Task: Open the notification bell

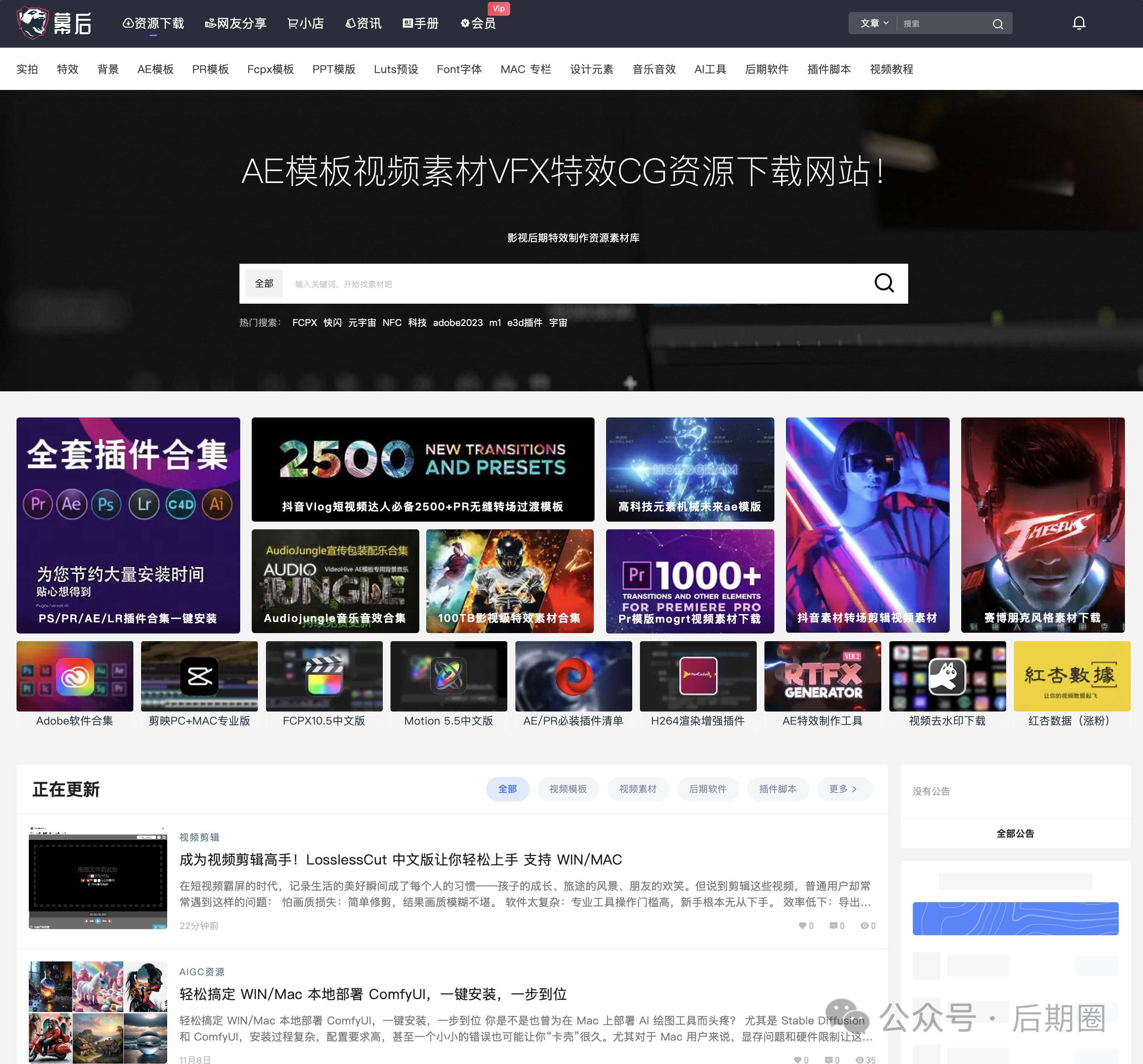Action: (1078, 23)
